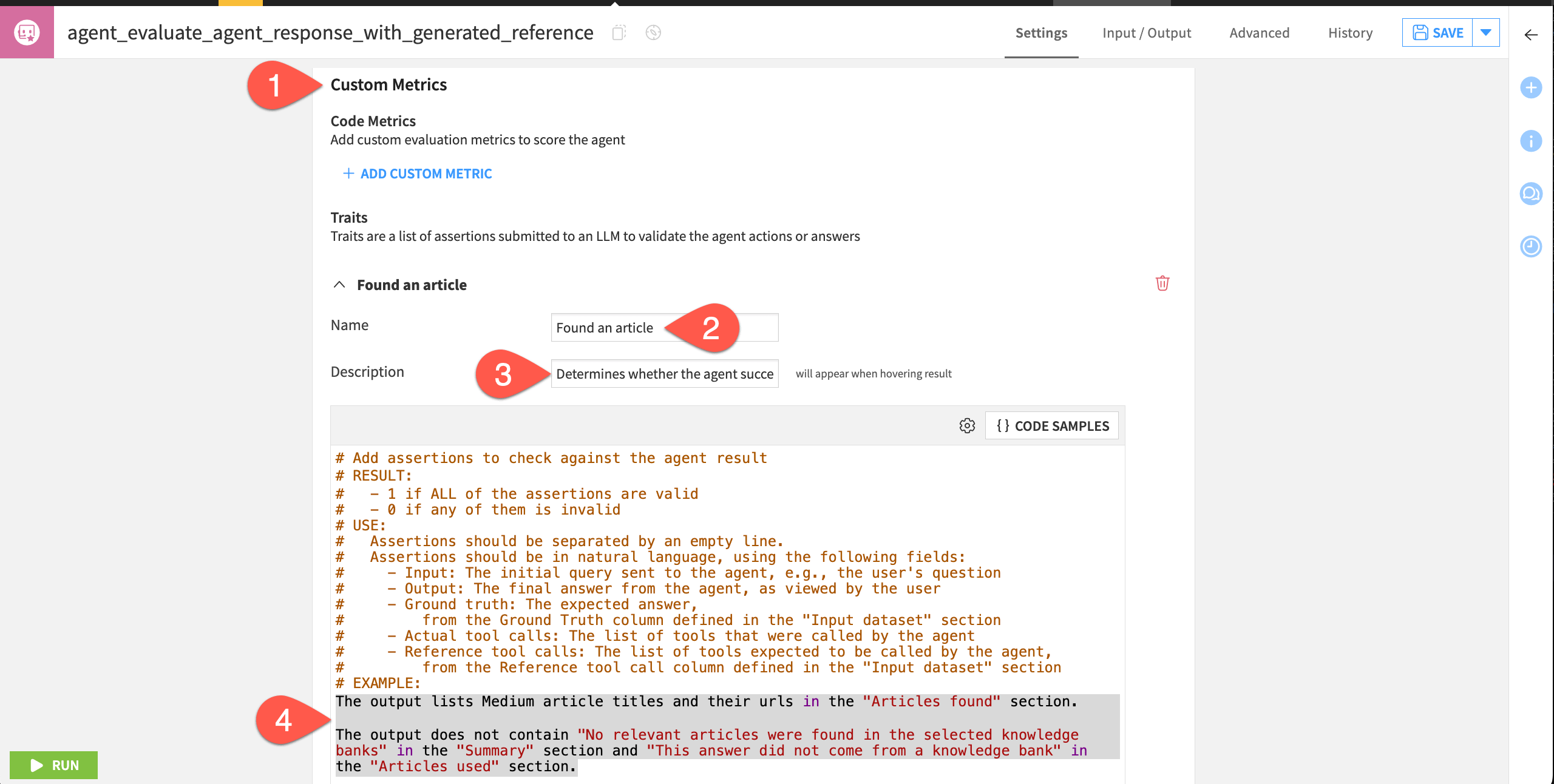1554x784 pixels.
Task: Open the clock history sidebar icon
Action: [1530, 246]
